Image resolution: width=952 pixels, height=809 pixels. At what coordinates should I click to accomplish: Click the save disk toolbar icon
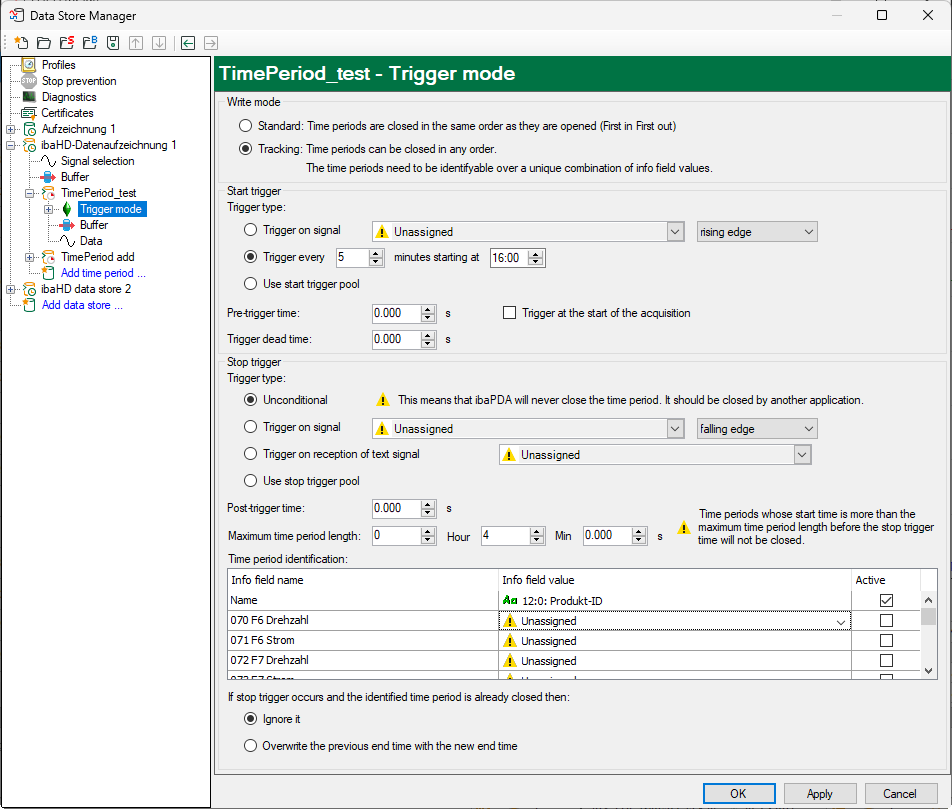pos(113,43)
